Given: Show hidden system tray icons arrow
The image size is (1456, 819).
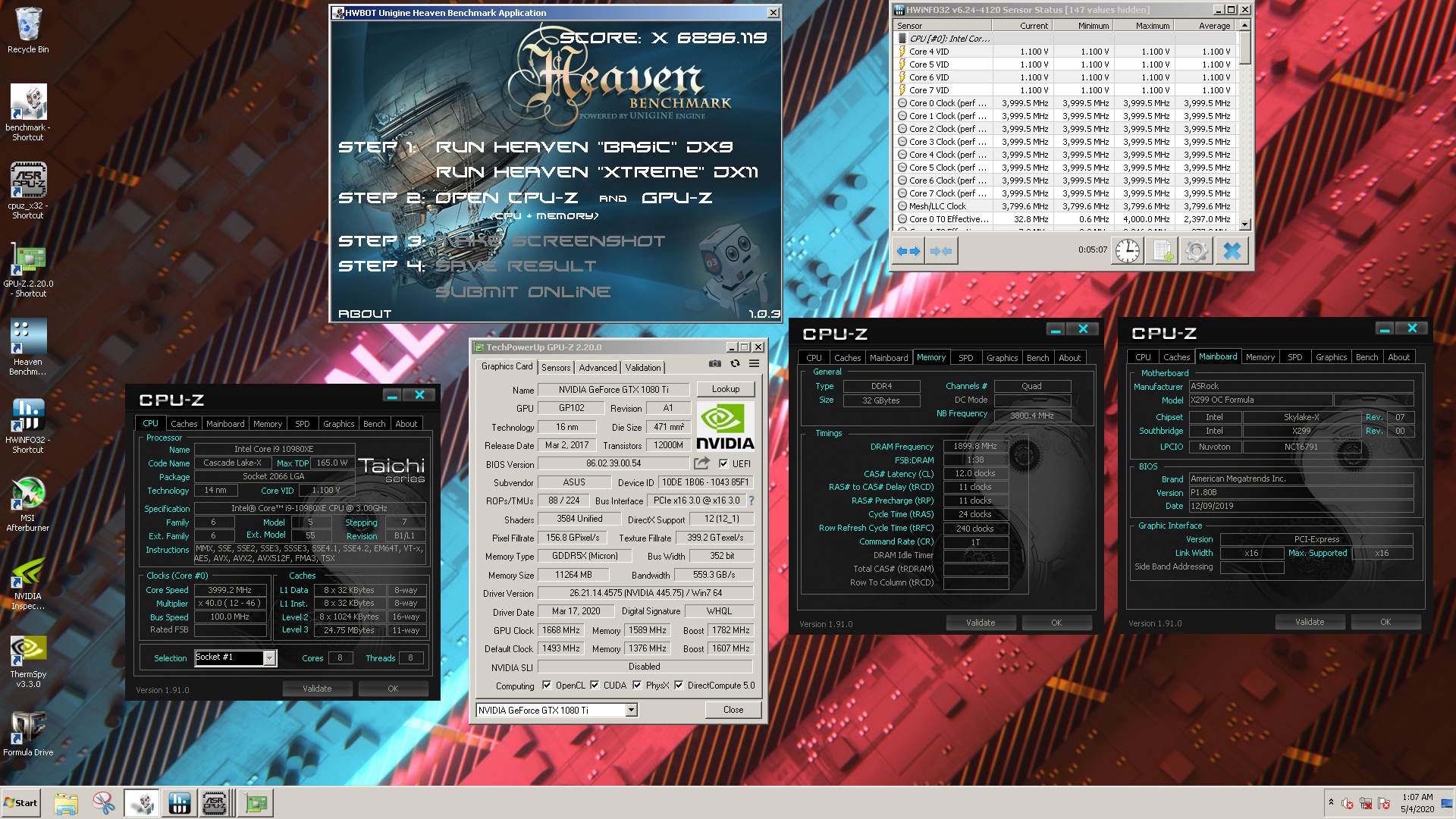Looking at the screenshot, I should click(x=1331, y=802).
